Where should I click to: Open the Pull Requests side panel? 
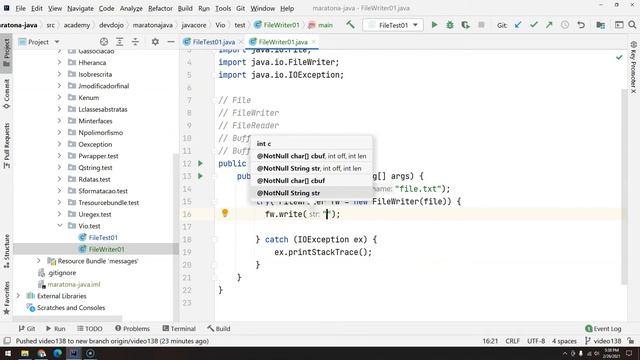pyautogui.click(x=7, y=146)
